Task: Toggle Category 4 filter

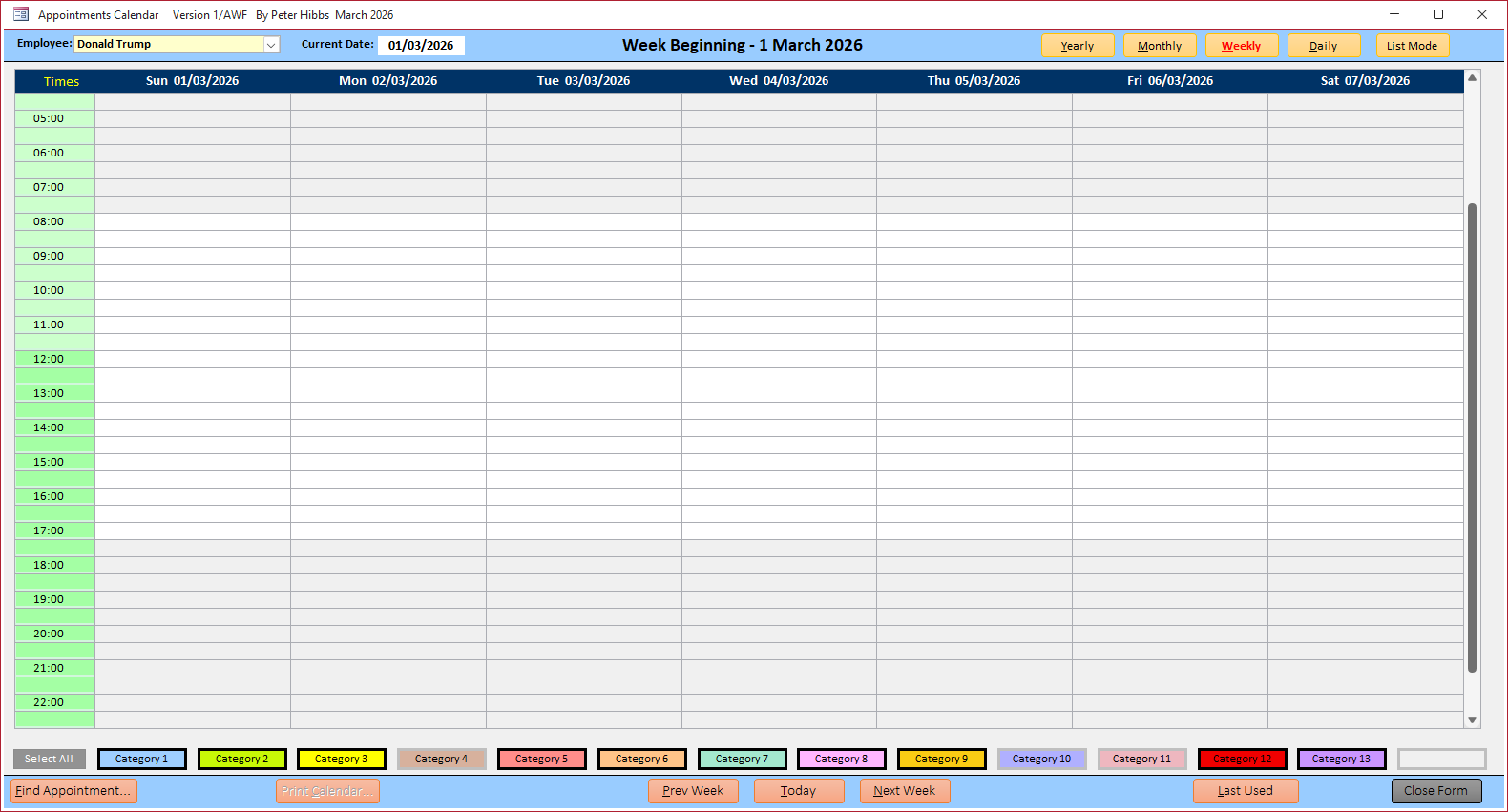Action: click(442, 759)
